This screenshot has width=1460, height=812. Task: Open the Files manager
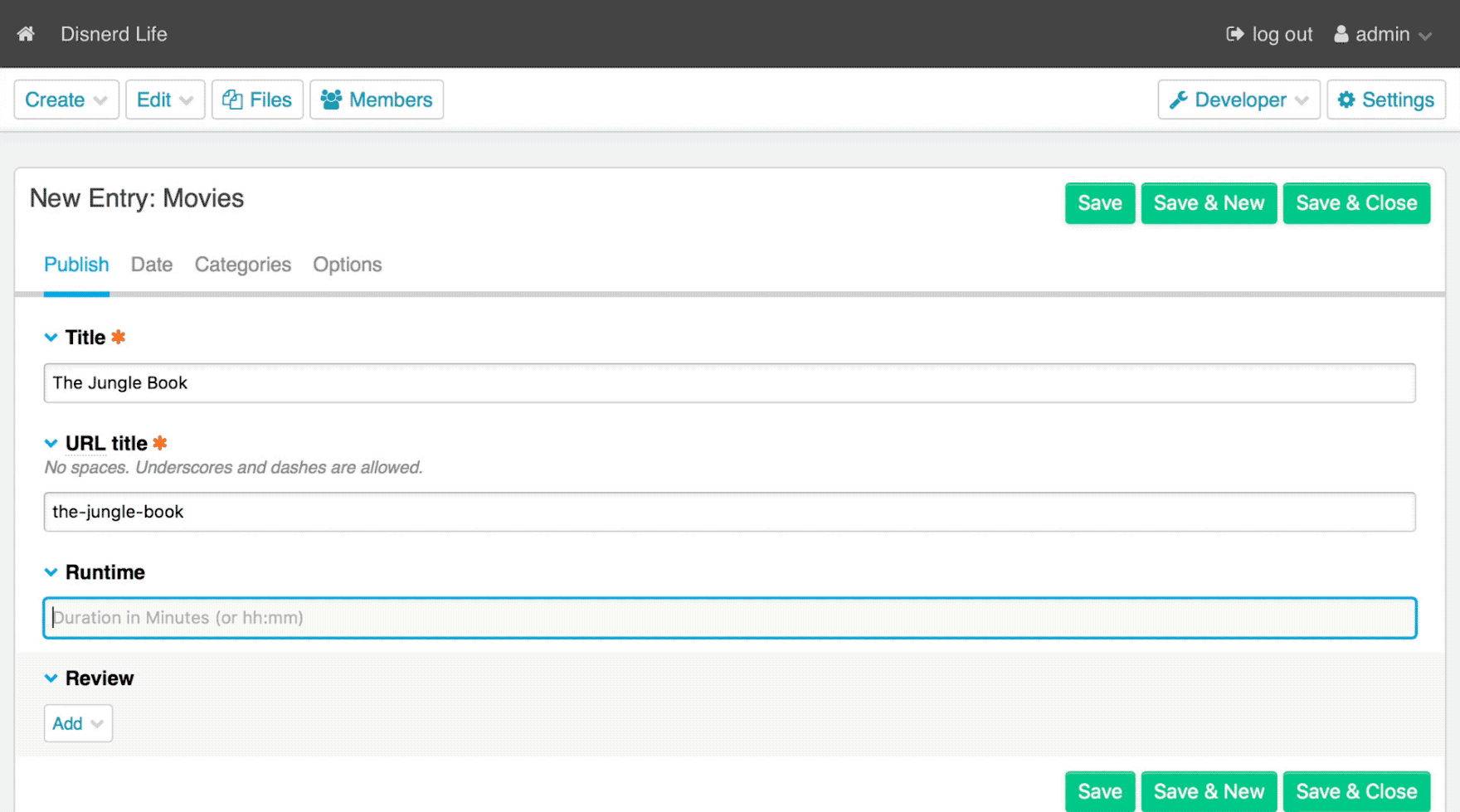coord(257,100)
